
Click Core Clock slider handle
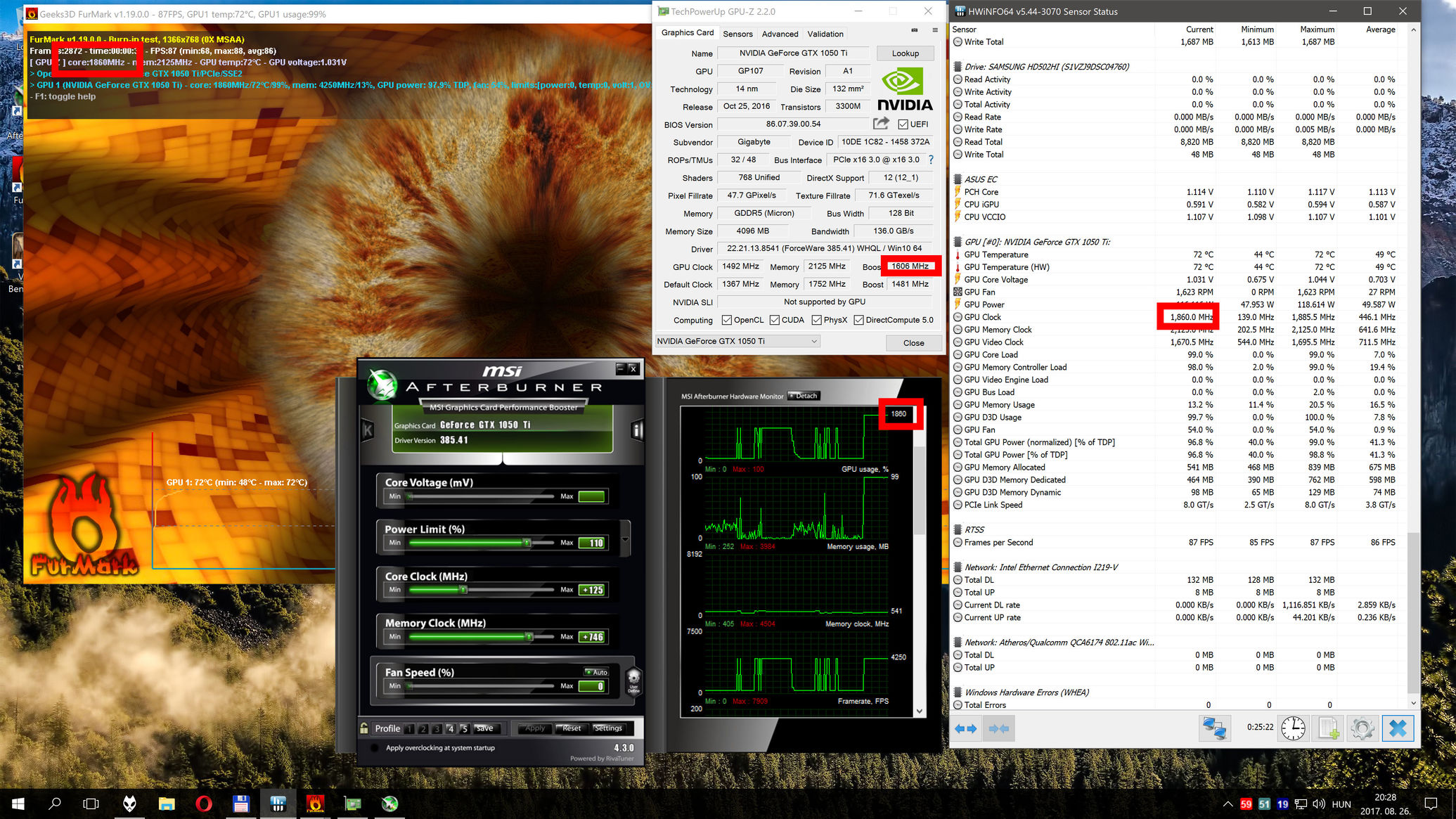click(x=463, y=590)
